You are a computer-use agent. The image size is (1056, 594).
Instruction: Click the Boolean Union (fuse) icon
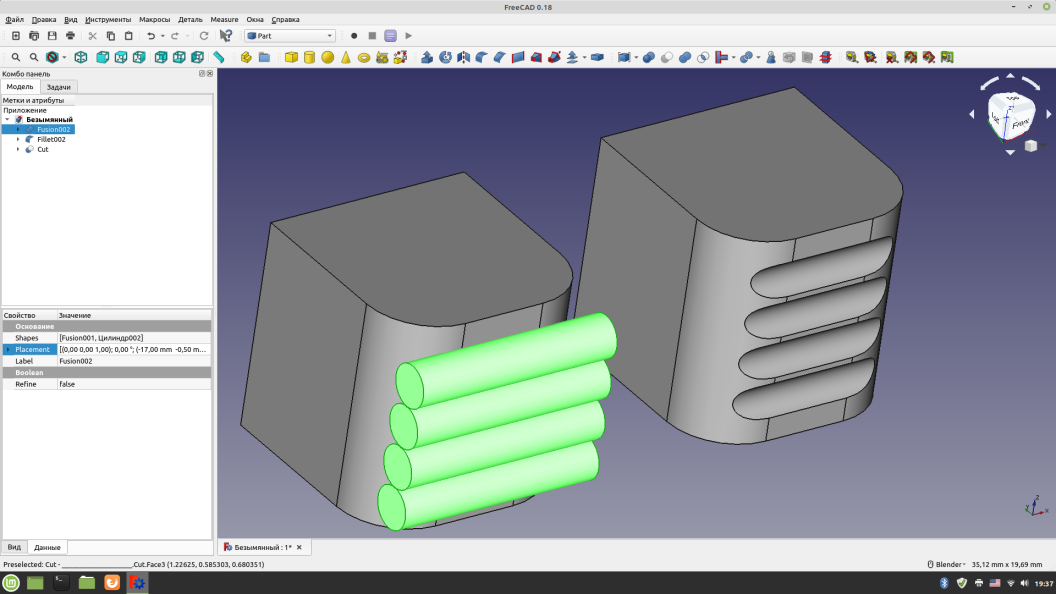click(685, 57)
